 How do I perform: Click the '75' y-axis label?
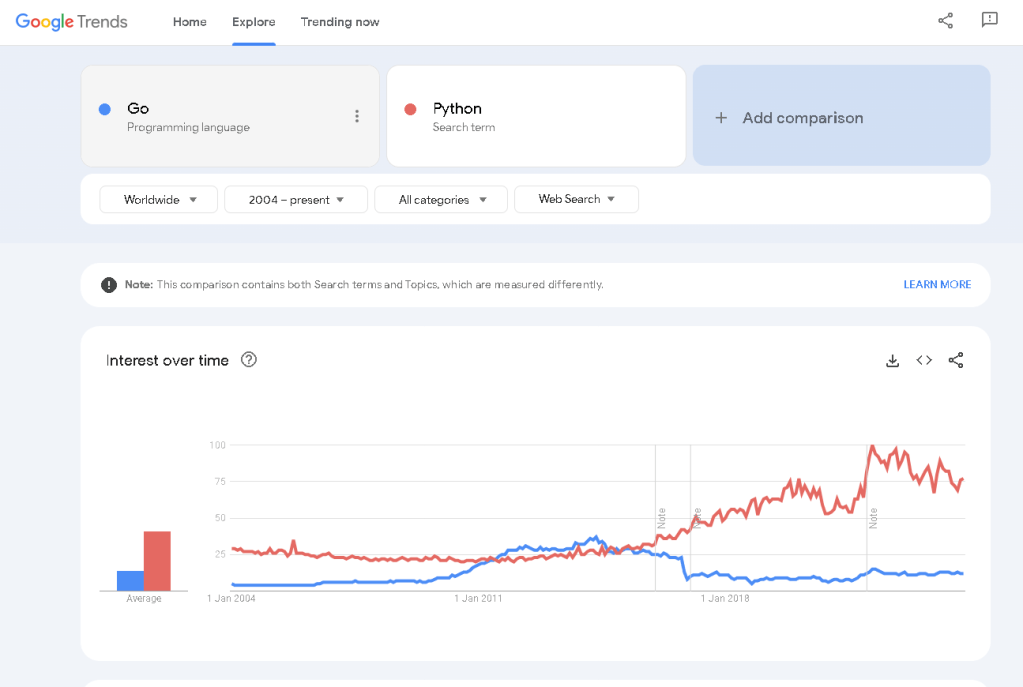(x=220, y=481)
